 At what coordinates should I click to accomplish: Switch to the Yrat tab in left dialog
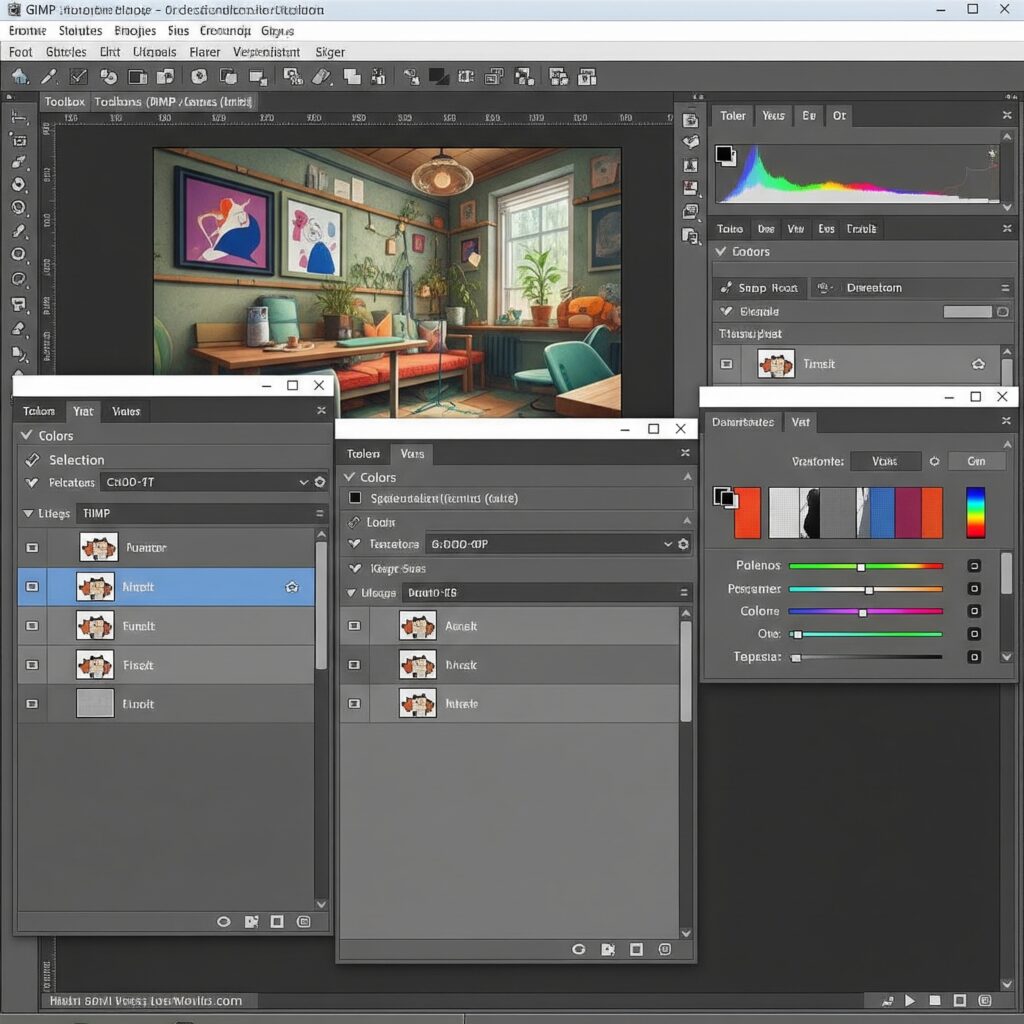pos(83,411)
